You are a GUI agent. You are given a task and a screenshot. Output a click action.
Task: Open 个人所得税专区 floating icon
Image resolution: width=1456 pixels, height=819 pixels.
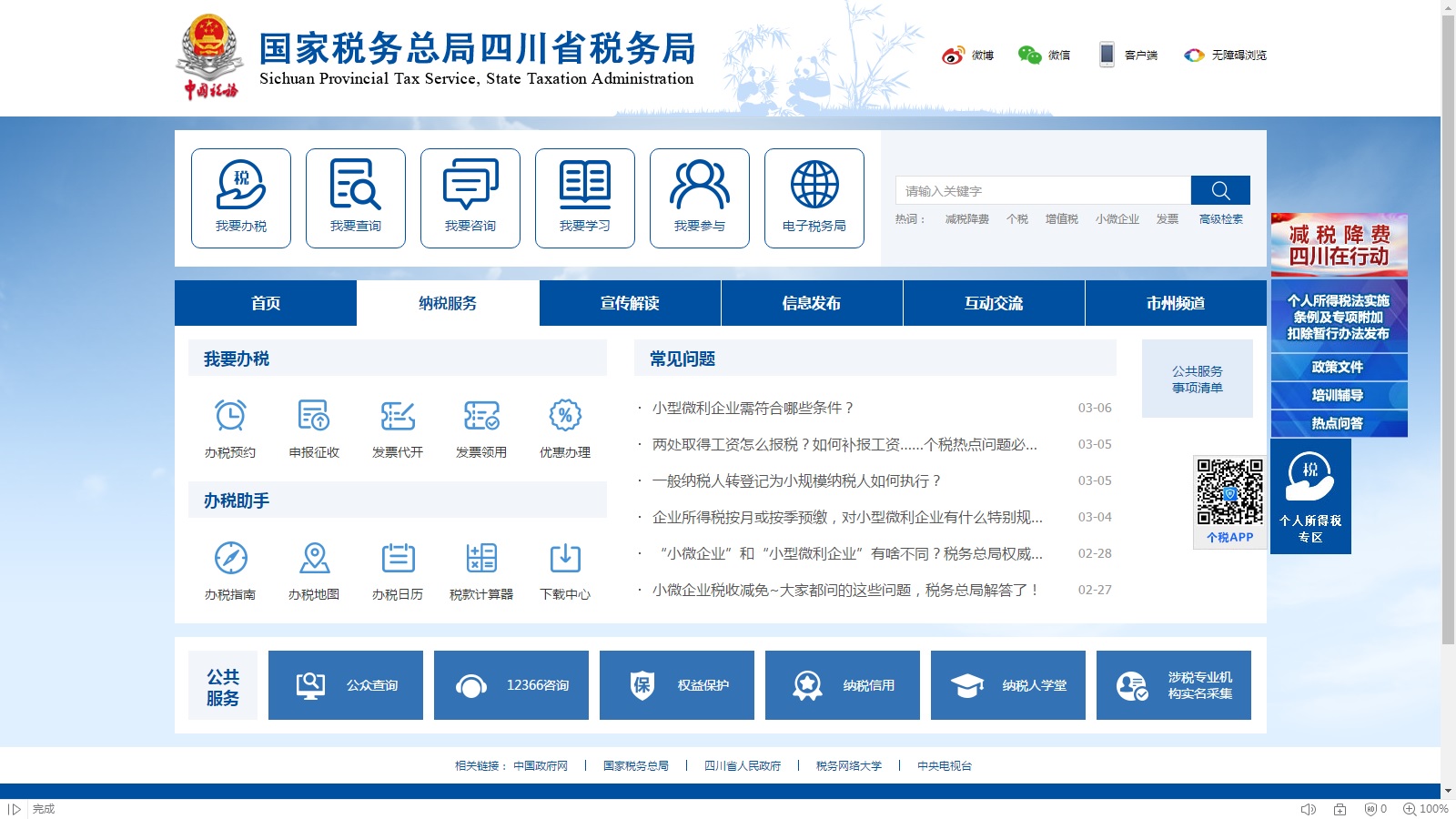1310,496
